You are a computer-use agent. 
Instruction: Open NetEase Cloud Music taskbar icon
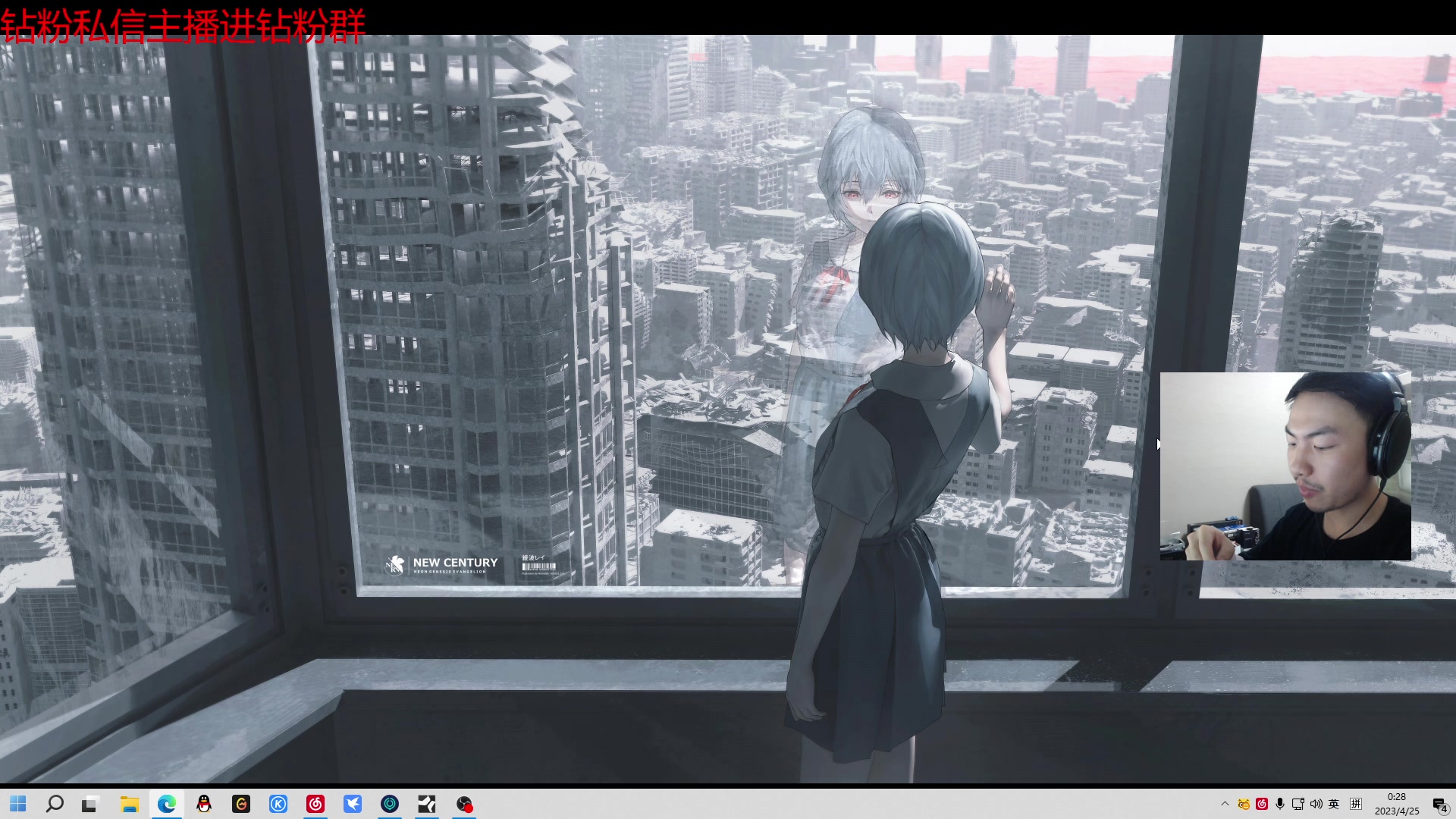(x=315, y=804)
